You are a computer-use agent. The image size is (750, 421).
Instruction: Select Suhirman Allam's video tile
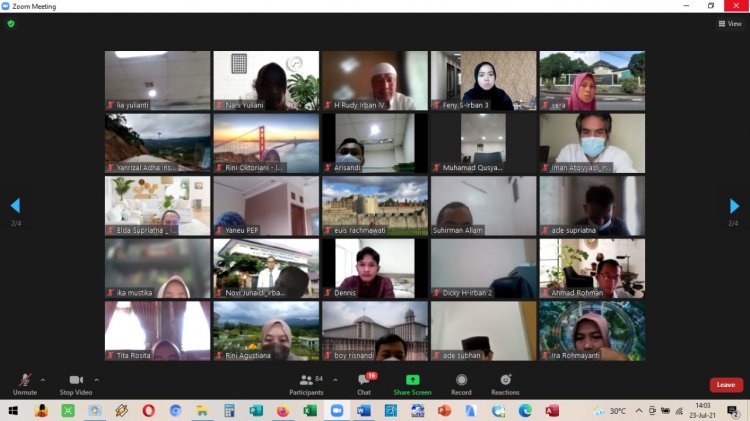tap(484, 206)
